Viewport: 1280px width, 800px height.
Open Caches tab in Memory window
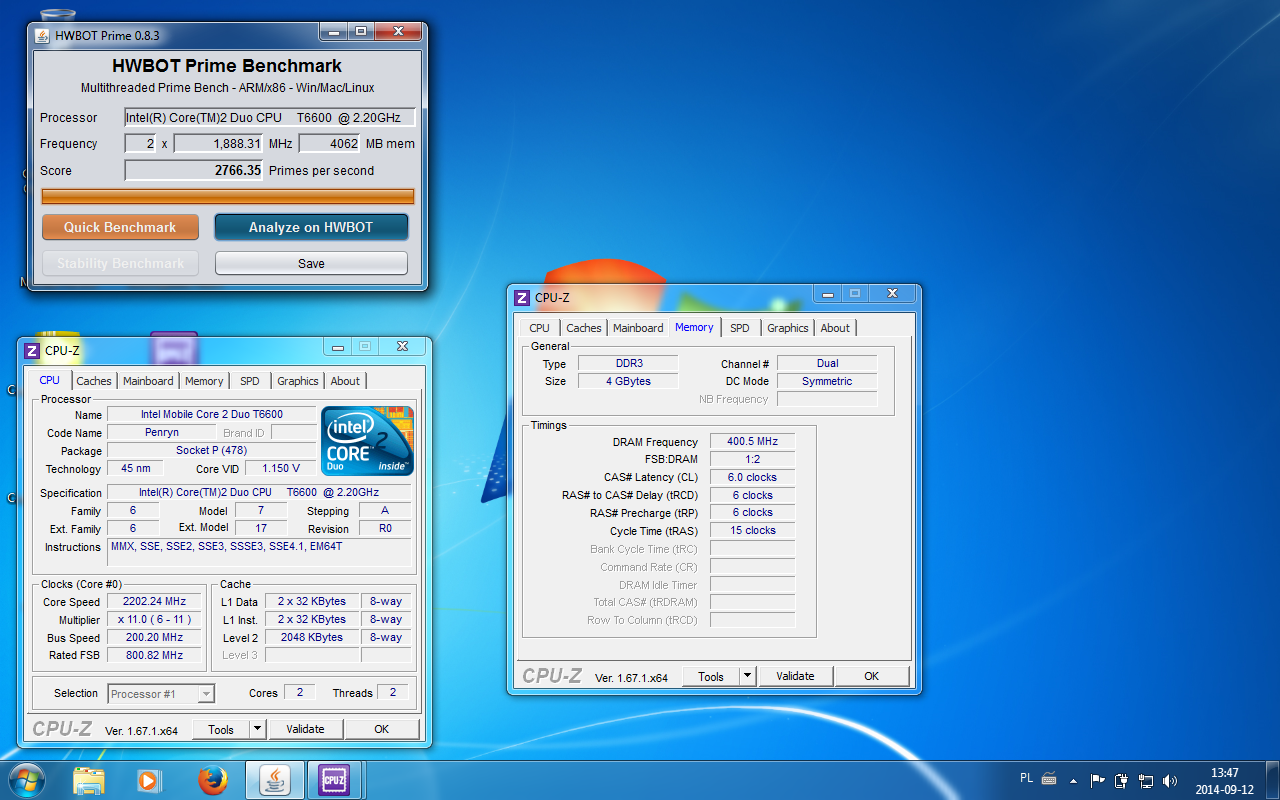(584, 328)
